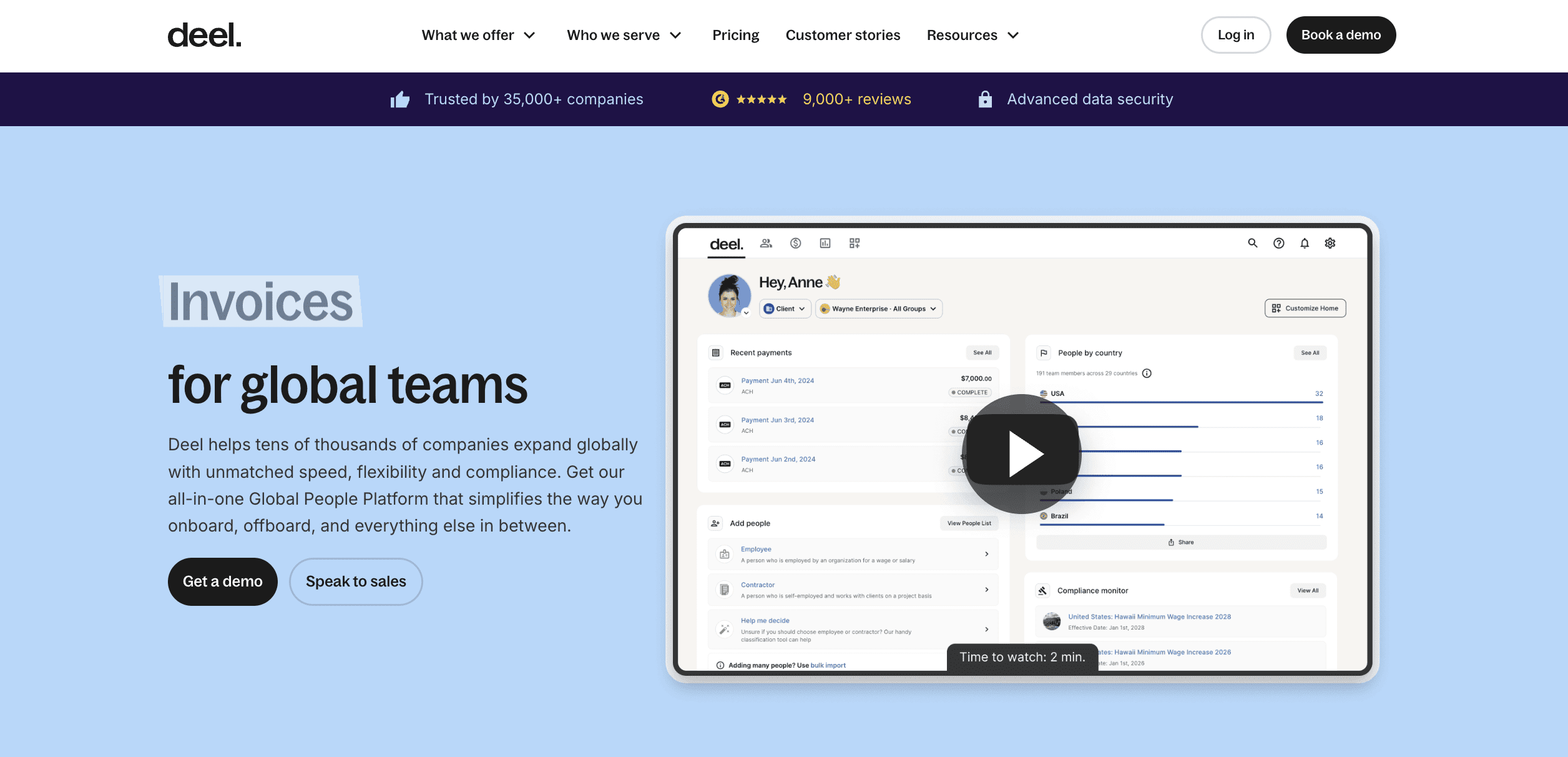The height and width of the screenshot is (757, 1568).
Task: Click the Share button
Action: pos(1181,542)
